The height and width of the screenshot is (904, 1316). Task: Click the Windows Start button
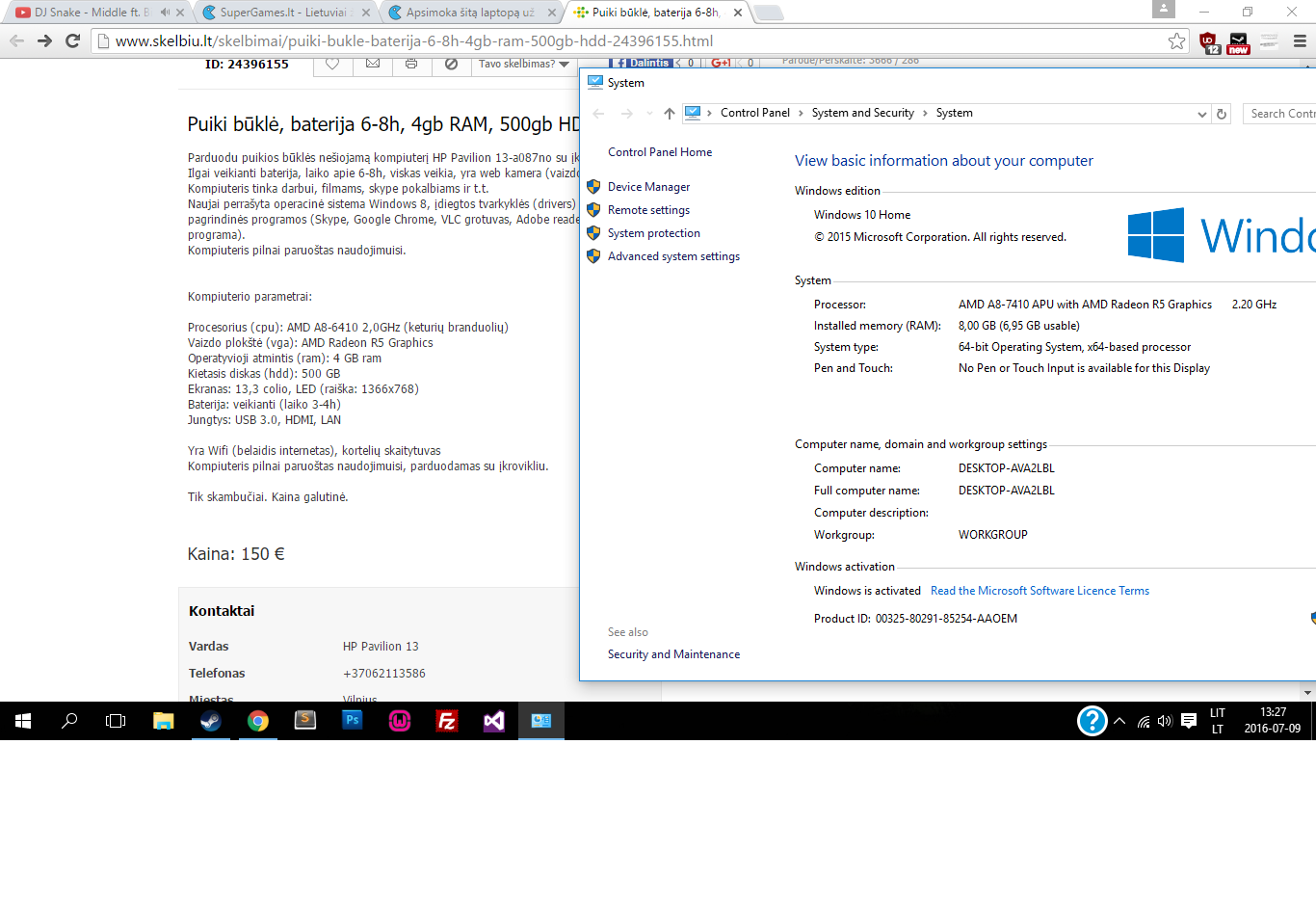pos(23,721)
